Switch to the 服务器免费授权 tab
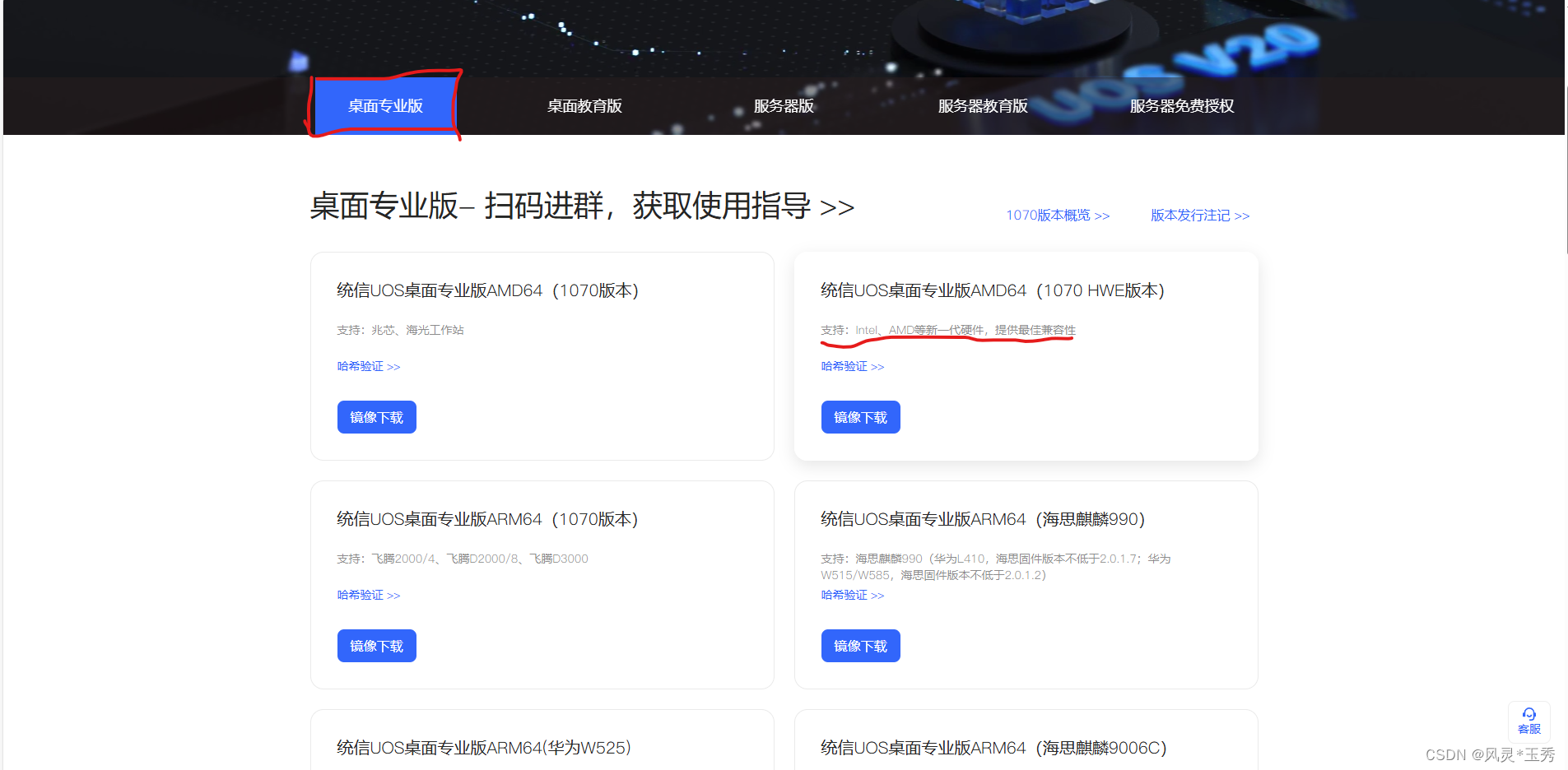This screenshot has height=770, width=1568. click(x=1182, y=106)
